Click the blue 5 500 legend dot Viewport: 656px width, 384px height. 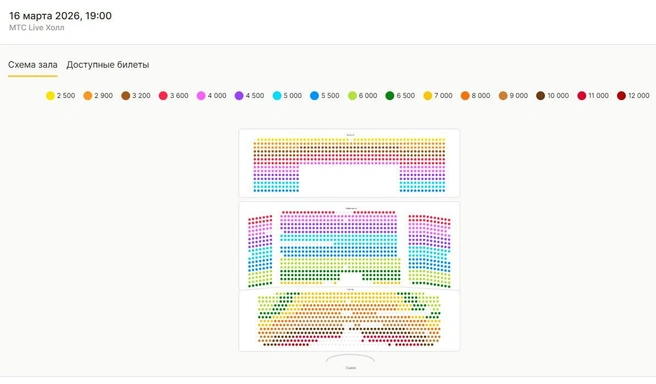pyautogui.click(x=315, y=96)
